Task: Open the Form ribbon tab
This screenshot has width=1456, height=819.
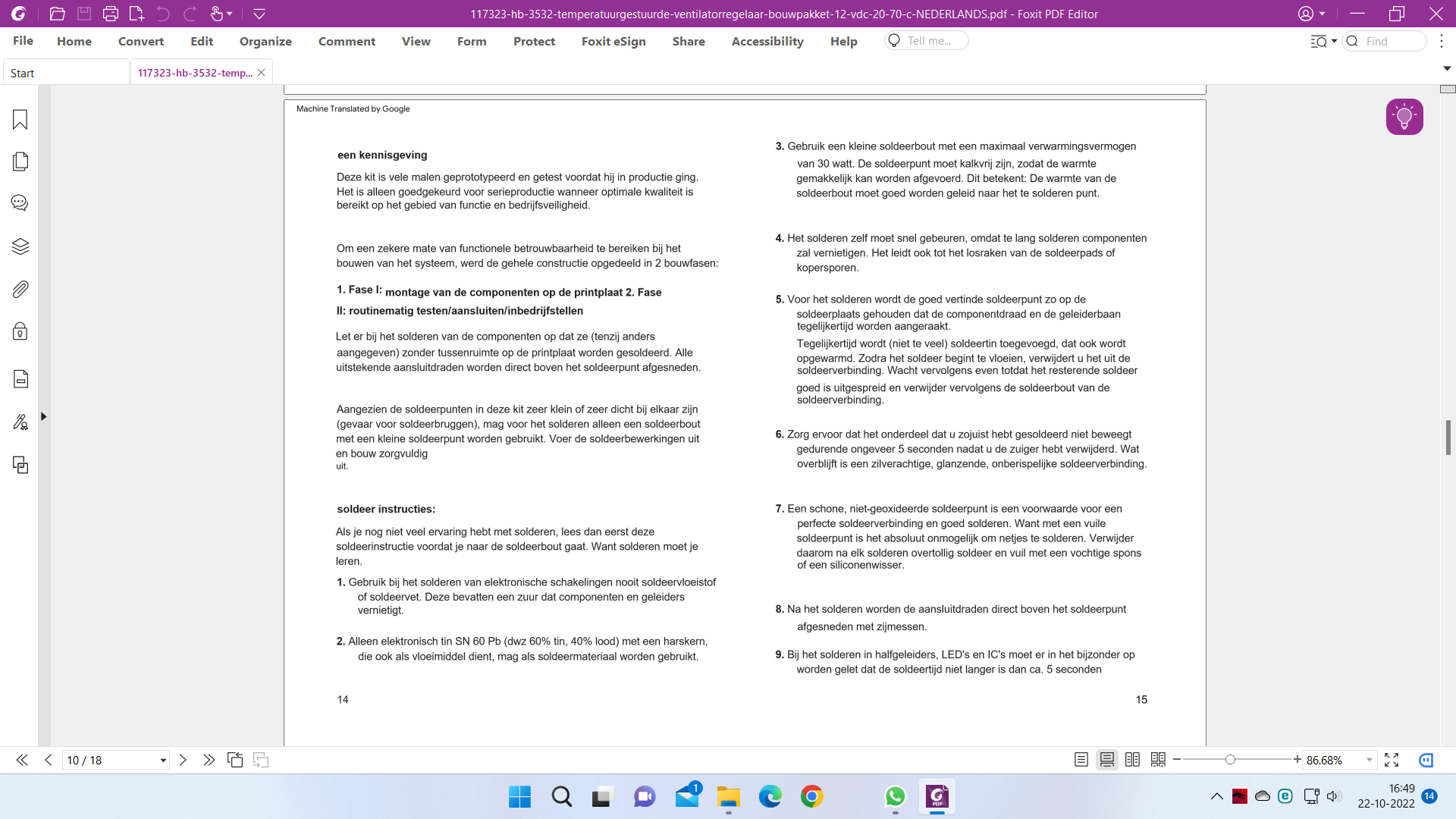Action: tap(472, 41)
